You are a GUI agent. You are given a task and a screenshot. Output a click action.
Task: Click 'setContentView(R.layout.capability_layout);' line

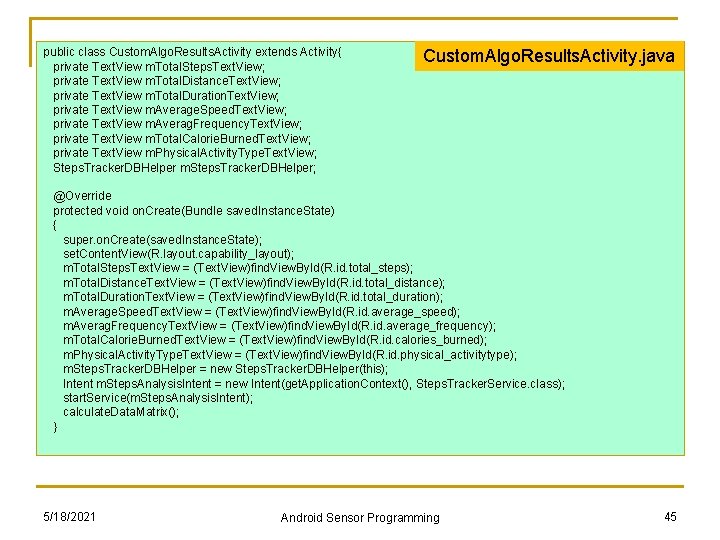point(178,254)
